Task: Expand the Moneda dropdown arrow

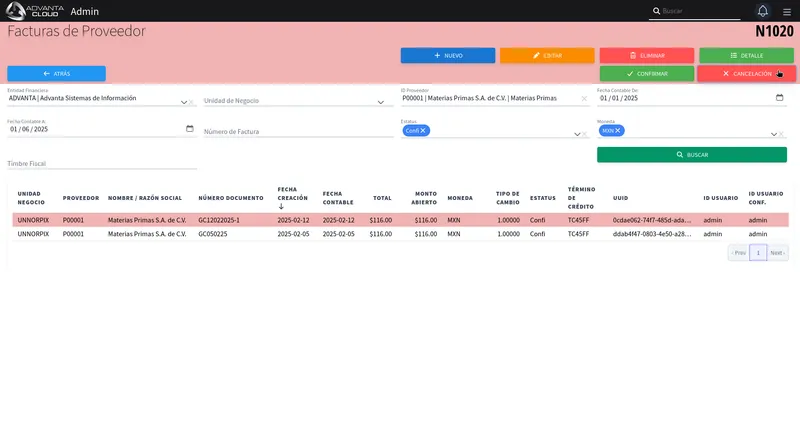Action: click(x=773, y=134)
